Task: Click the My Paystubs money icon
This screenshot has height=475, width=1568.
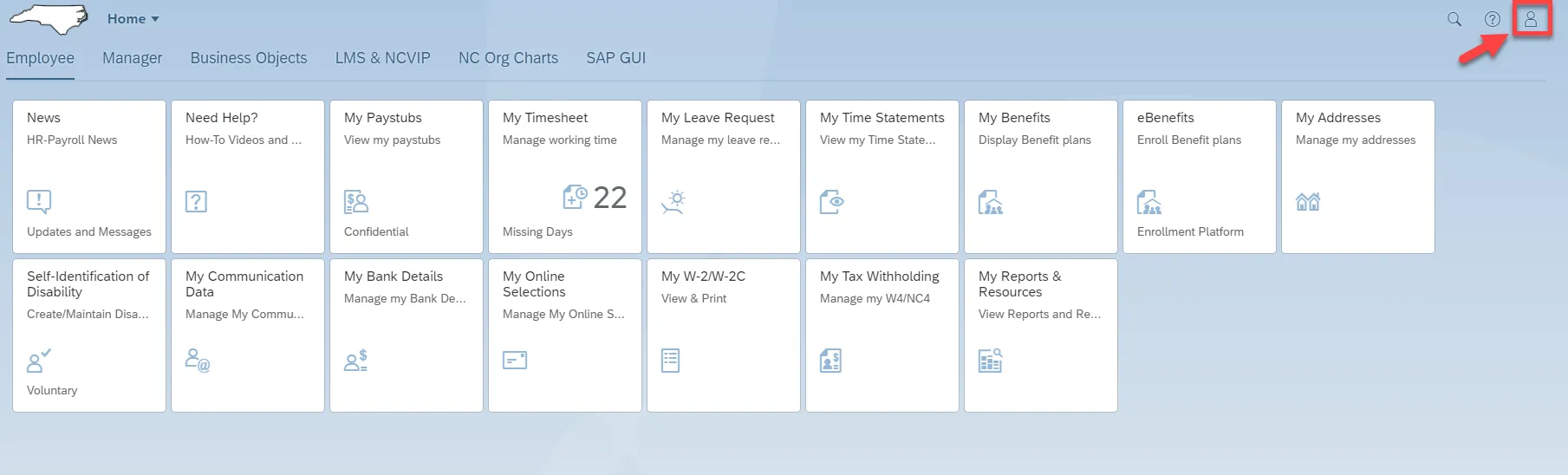Action: pos(356,202)
